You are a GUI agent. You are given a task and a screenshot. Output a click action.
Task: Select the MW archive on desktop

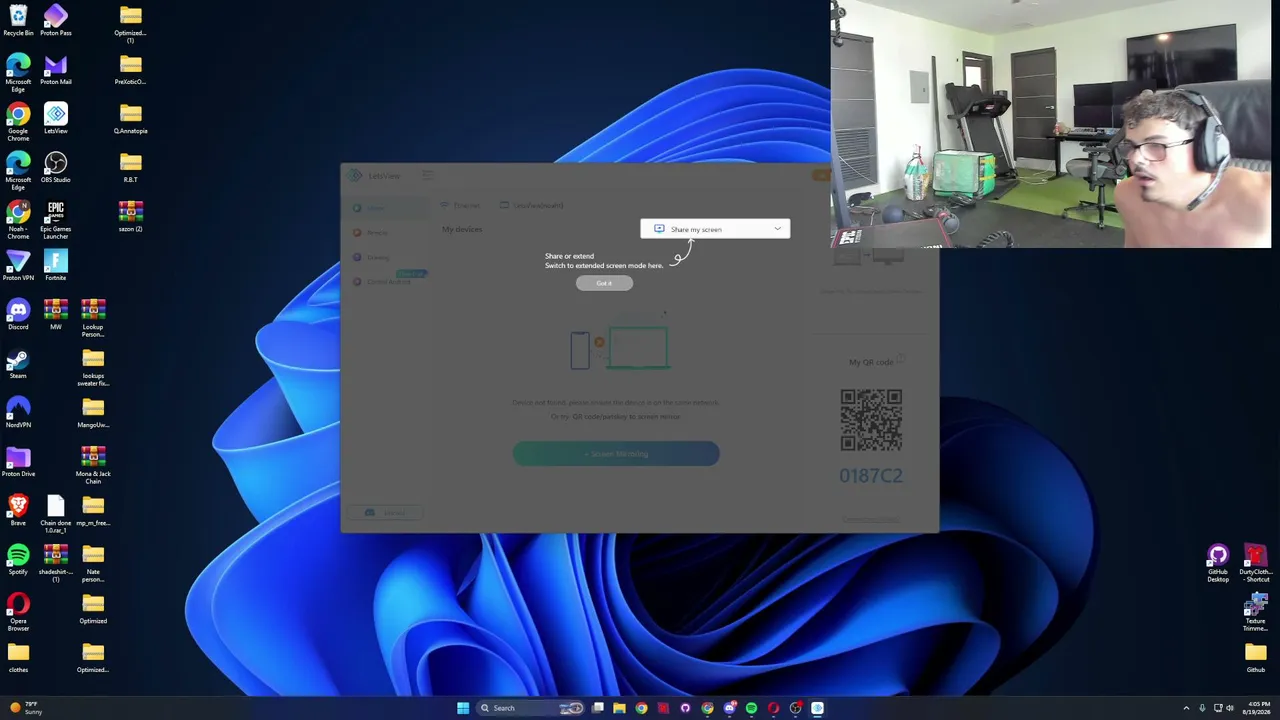pos(56,315)
